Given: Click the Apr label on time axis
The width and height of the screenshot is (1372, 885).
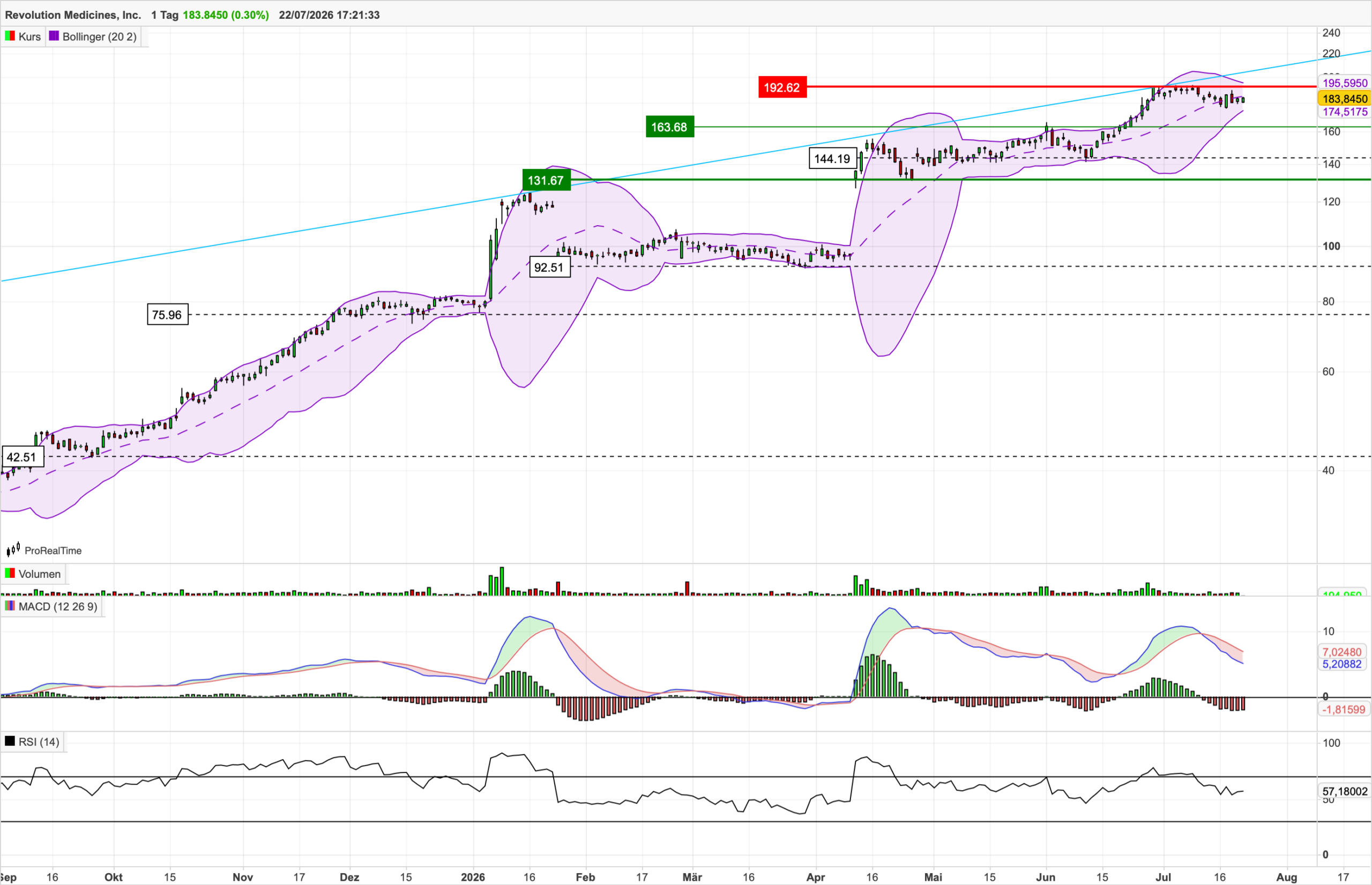Looking at the screenshot, I should (816, 877).
